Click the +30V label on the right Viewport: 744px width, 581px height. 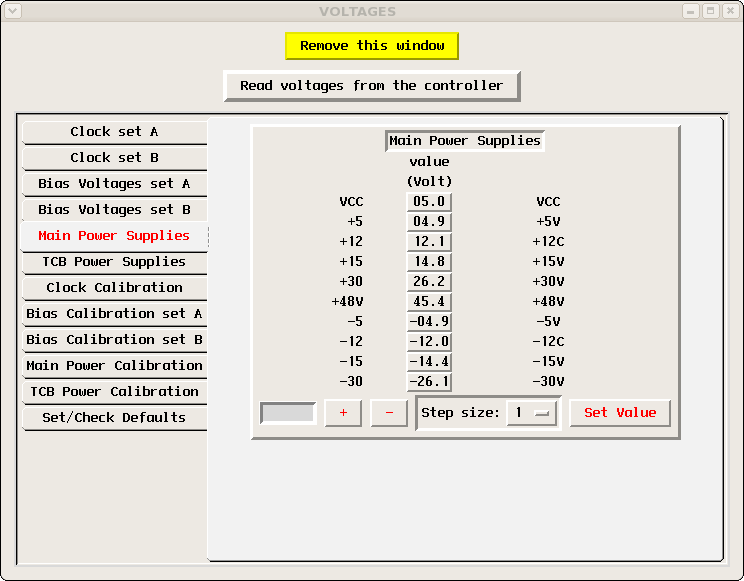point(548,281)
